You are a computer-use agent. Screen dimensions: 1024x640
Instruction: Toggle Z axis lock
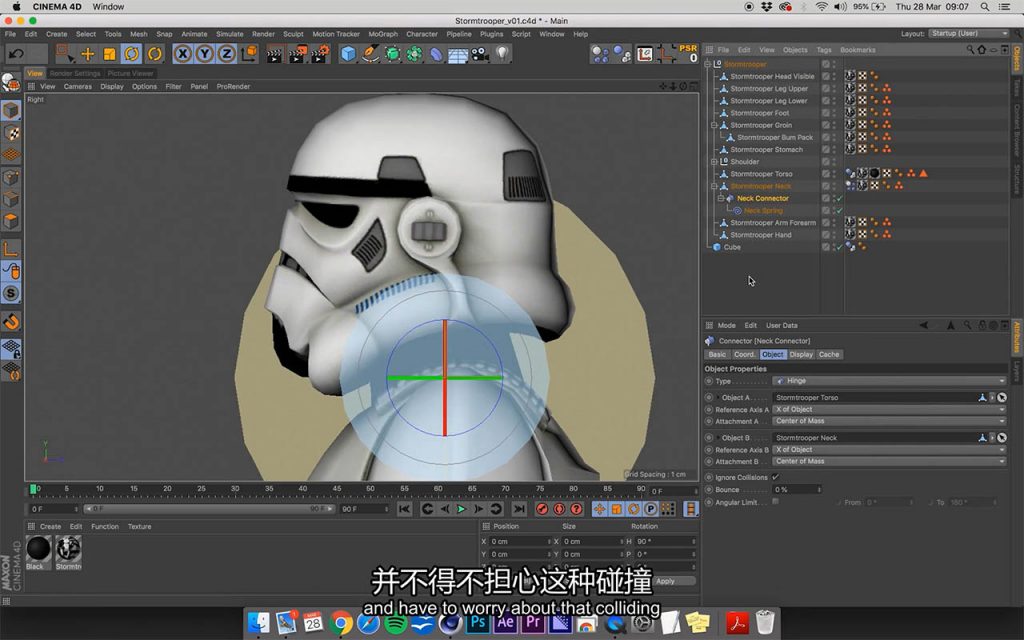227,54
